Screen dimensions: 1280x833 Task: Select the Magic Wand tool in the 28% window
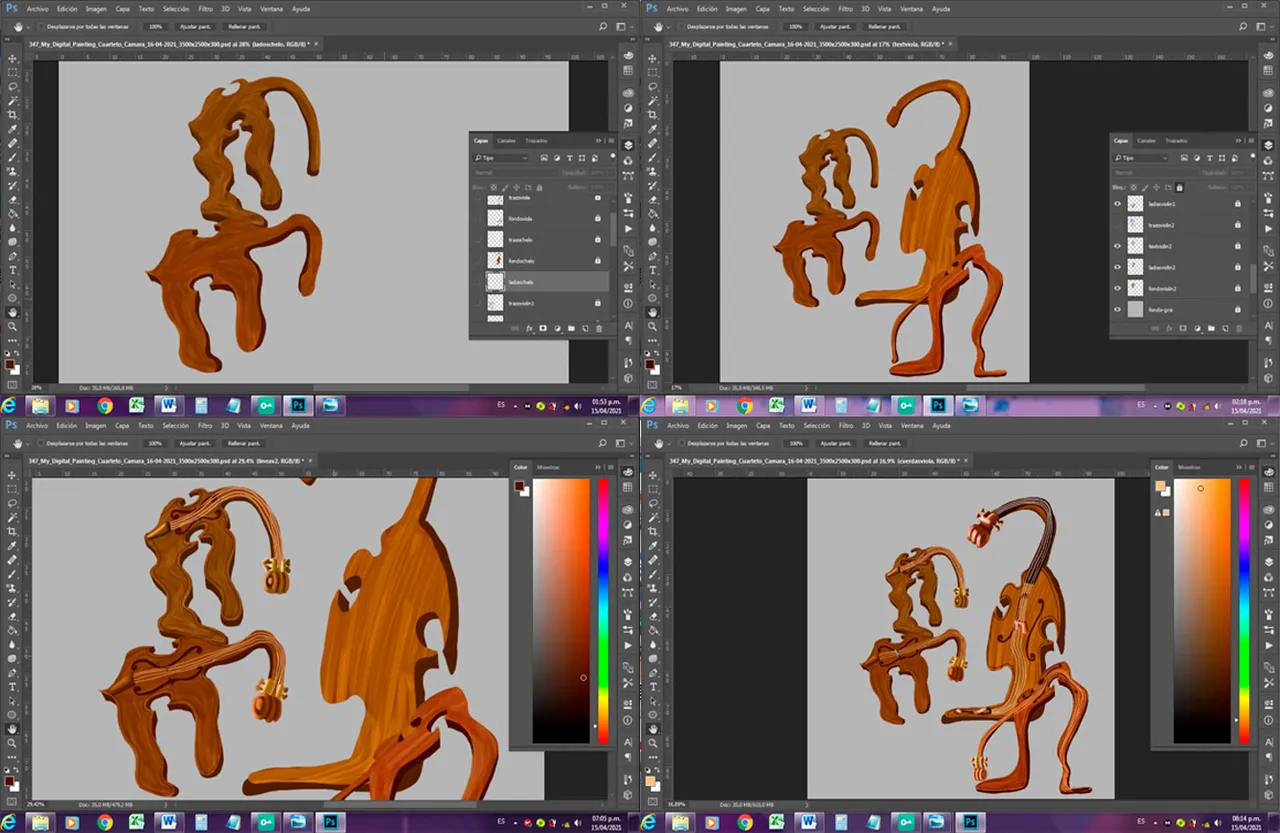13,101
